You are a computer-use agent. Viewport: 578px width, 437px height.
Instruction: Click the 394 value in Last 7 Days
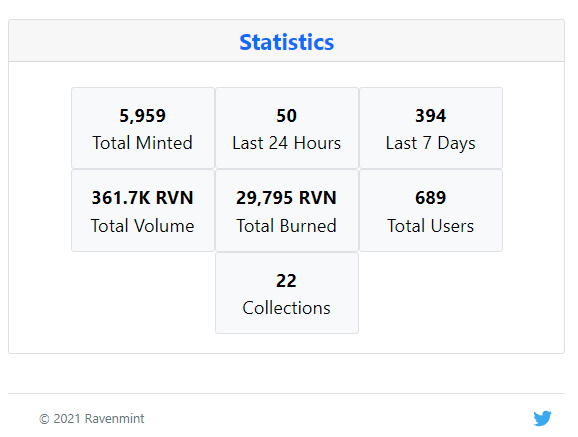pyautogui.click(x=431, y=115)
